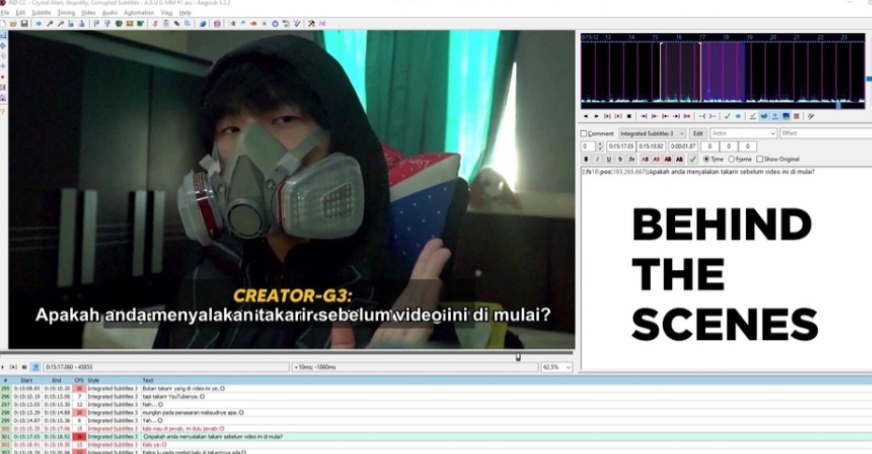Open the Subtitle menu

tap(41, 12)
